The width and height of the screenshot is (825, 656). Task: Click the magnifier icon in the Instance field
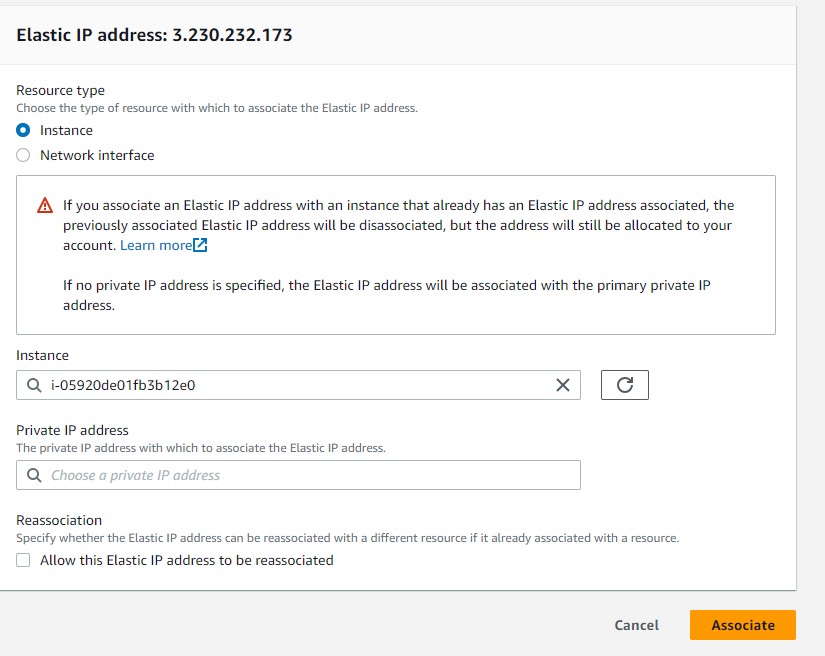(x=35, y=385)
